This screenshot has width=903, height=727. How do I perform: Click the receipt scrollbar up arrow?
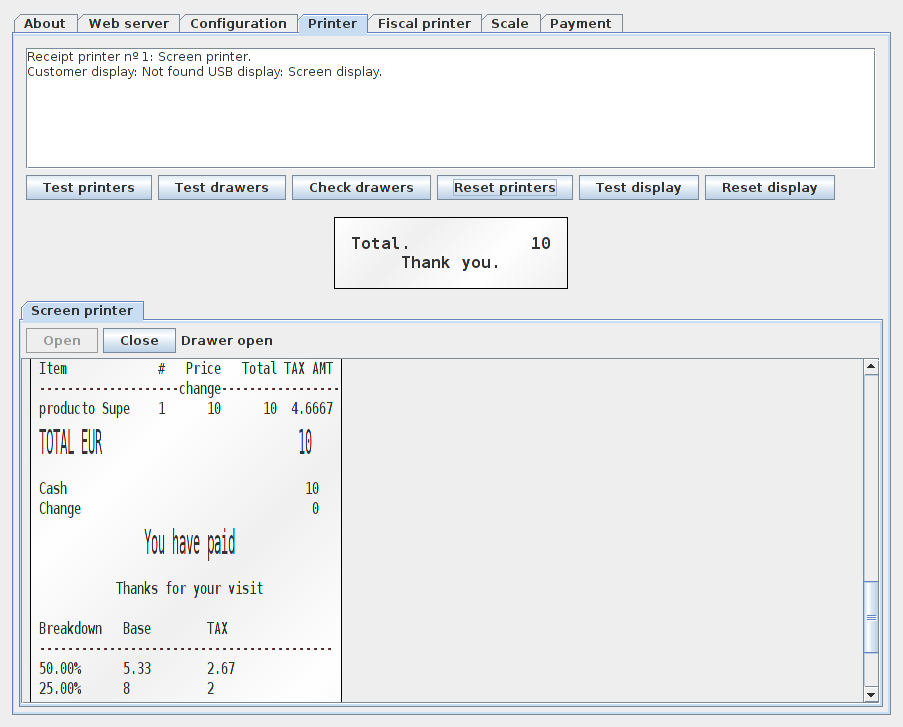[x=871, y=366]
